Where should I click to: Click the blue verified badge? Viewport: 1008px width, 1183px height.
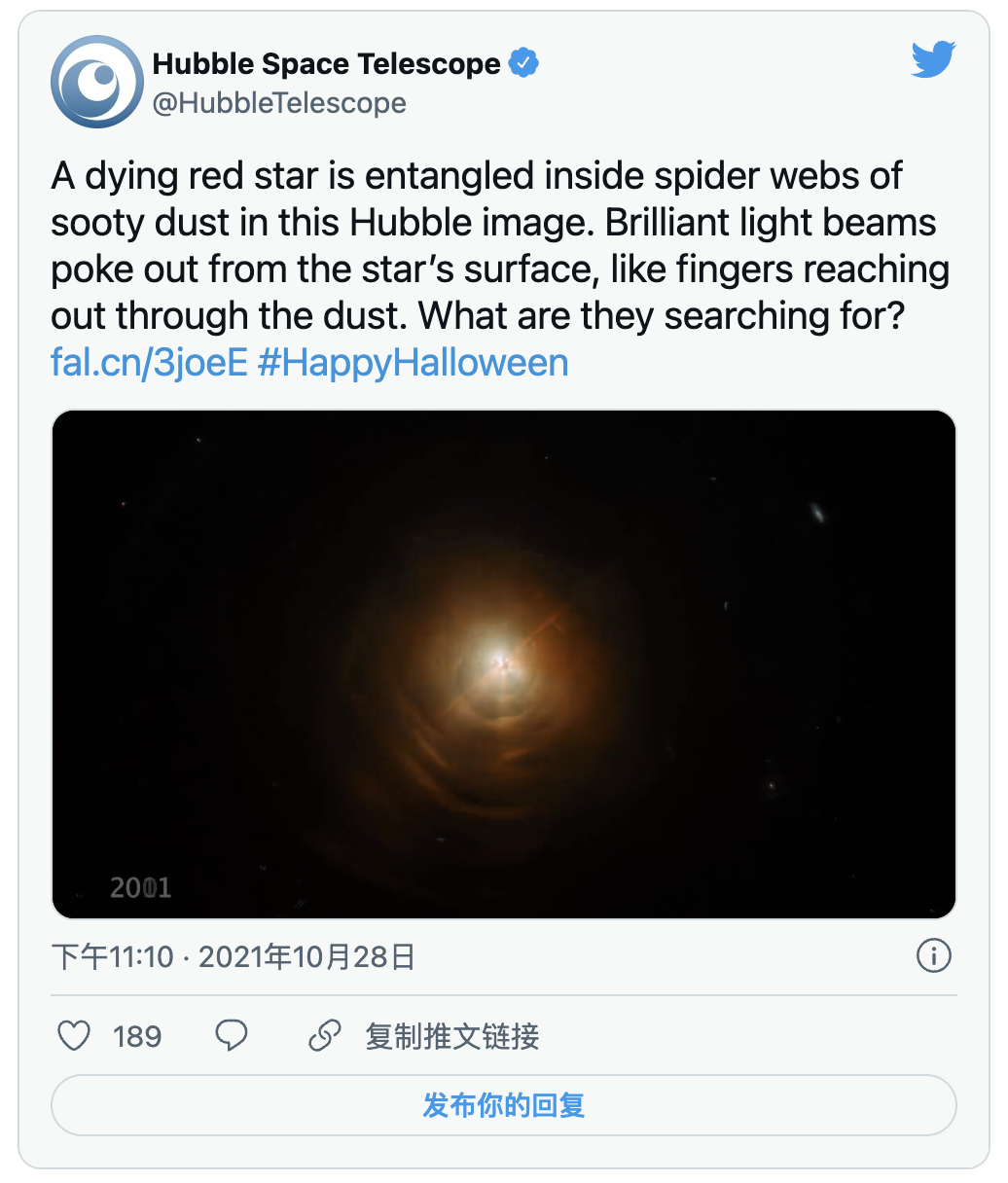click(x=524, y=64)
